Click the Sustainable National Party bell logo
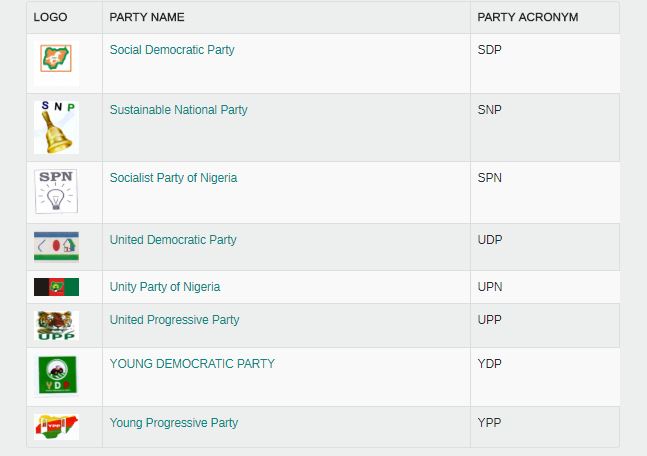This screenshot has width=647, height=456. (55, 127)
